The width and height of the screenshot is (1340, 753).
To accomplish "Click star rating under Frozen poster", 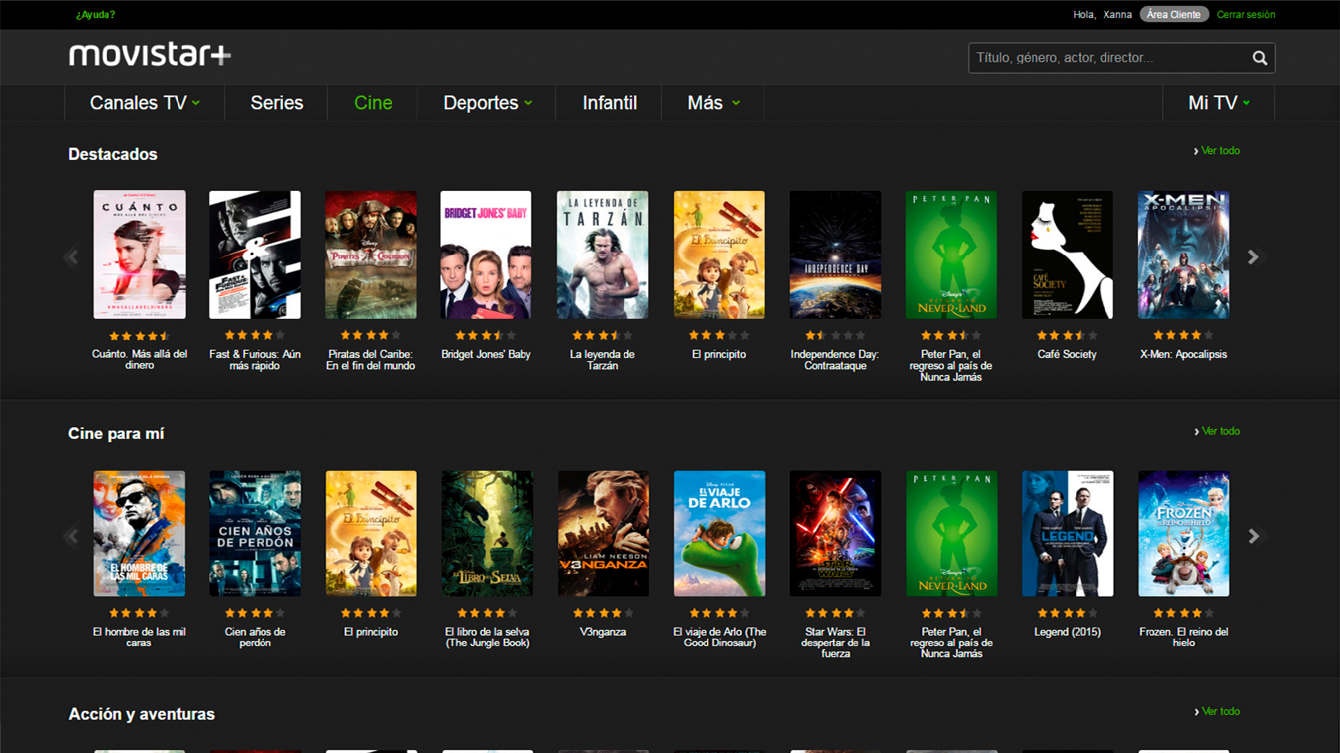I will pos(1183,613).
